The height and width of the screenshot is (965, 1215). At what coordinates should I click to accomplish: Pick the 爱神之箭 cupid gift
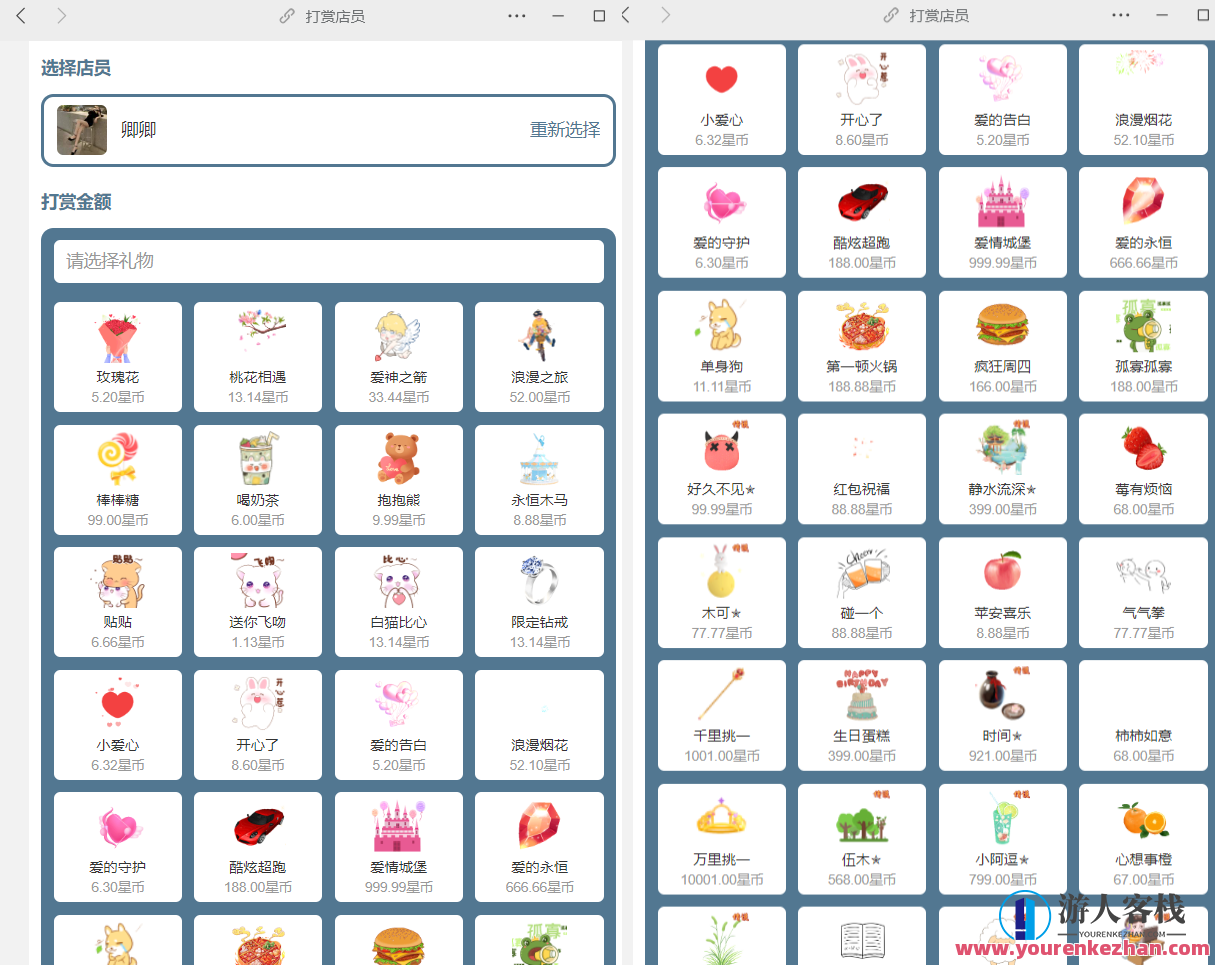(x=399, y=357)
